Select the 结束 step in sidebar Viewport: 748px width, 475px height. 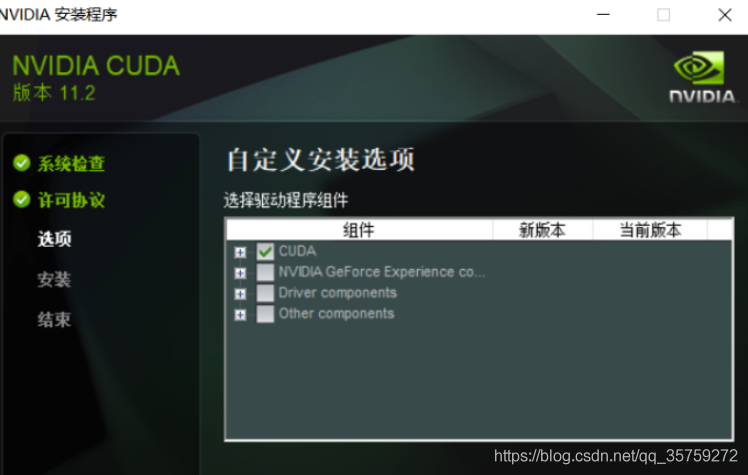coord(54,320)
